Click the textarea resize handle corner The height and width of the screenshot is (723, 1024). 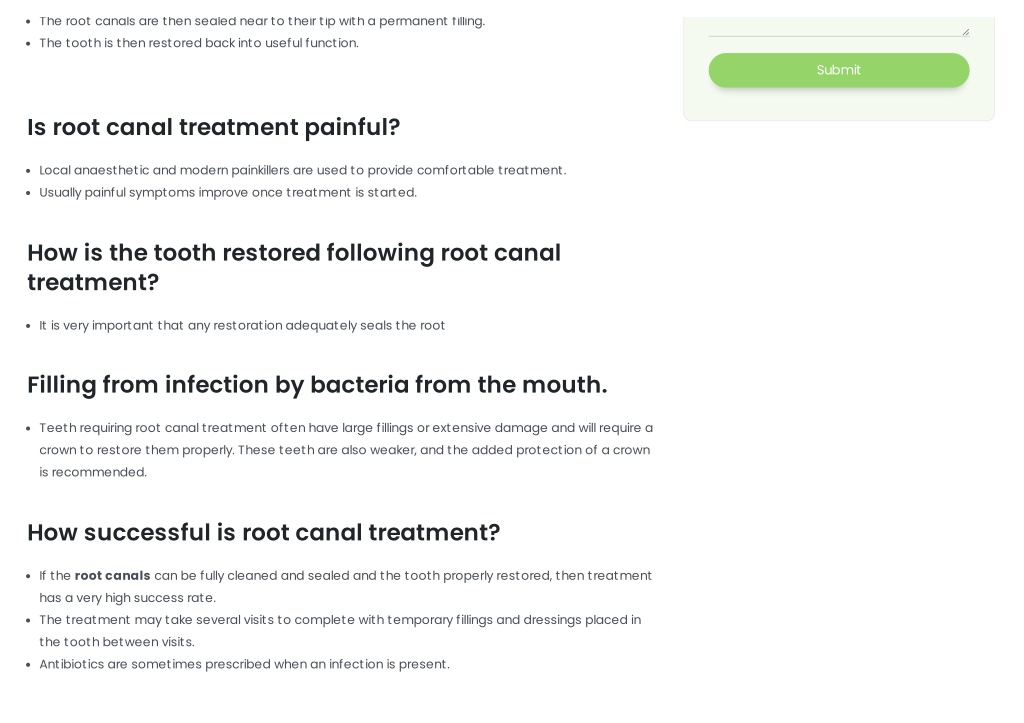965,31
